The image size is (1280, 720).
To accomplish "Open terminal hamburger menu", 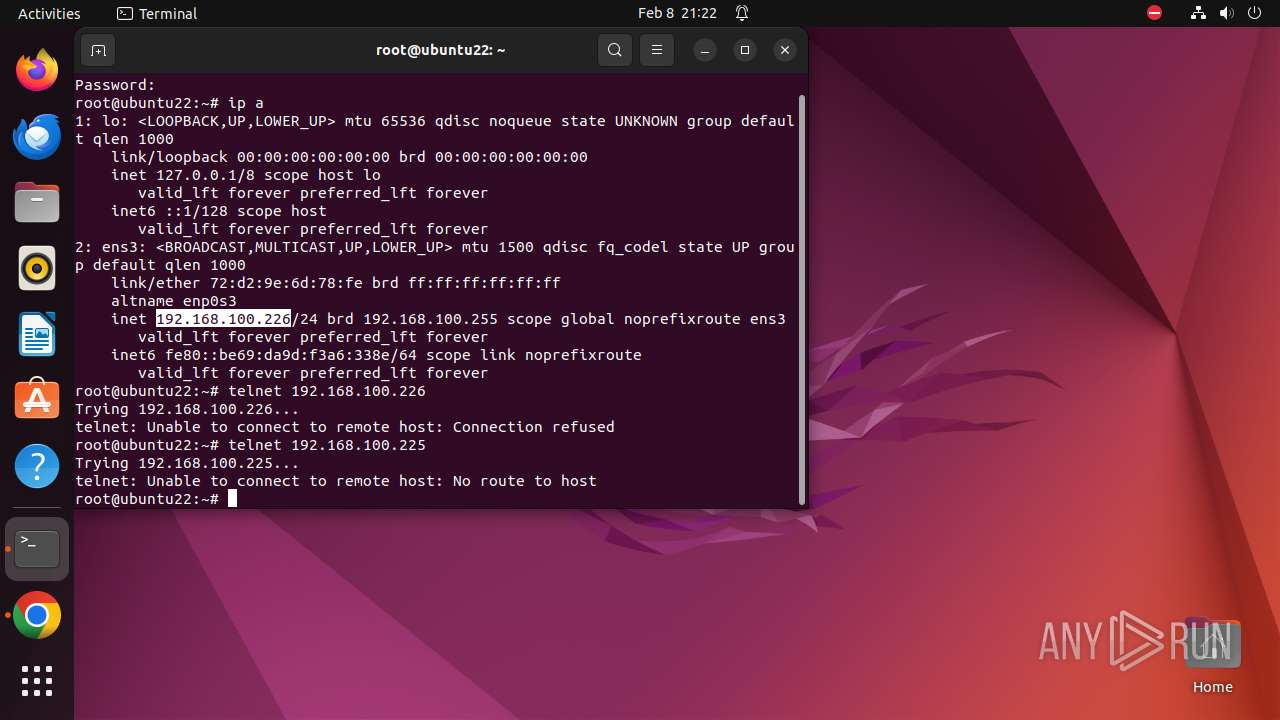I will pos(657,50).
